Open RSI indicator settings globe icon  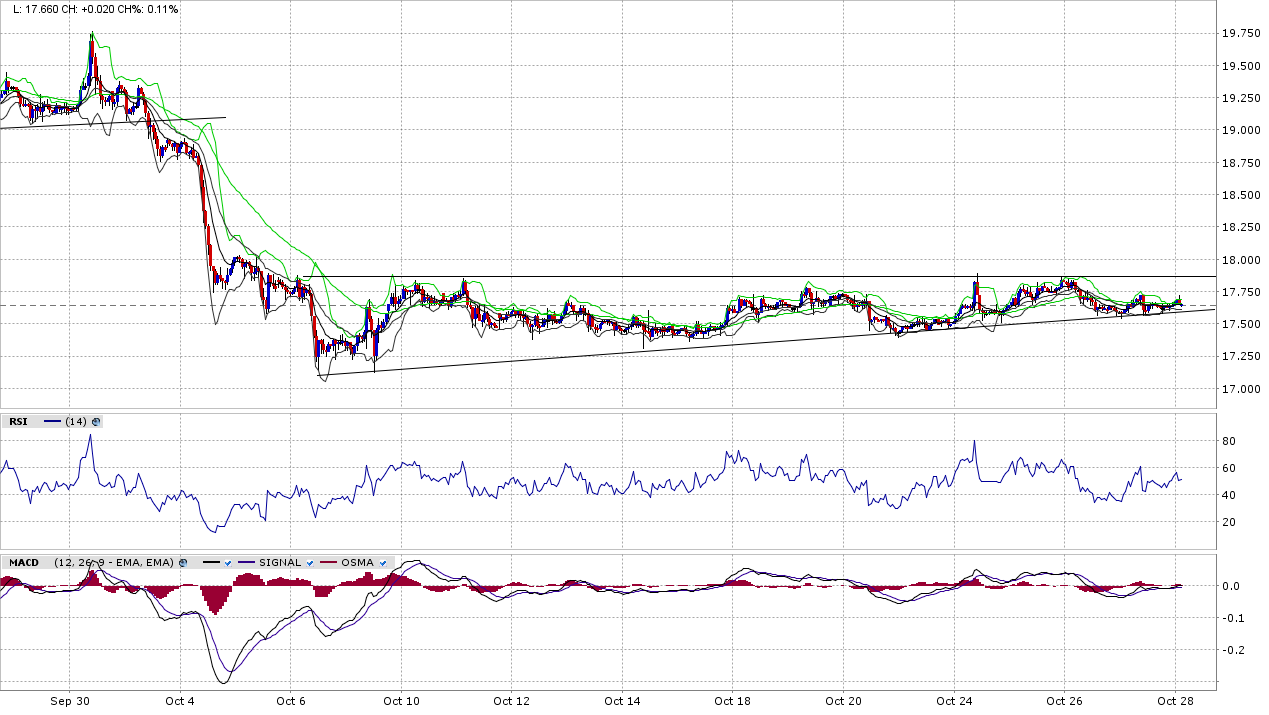click(96, 422)
